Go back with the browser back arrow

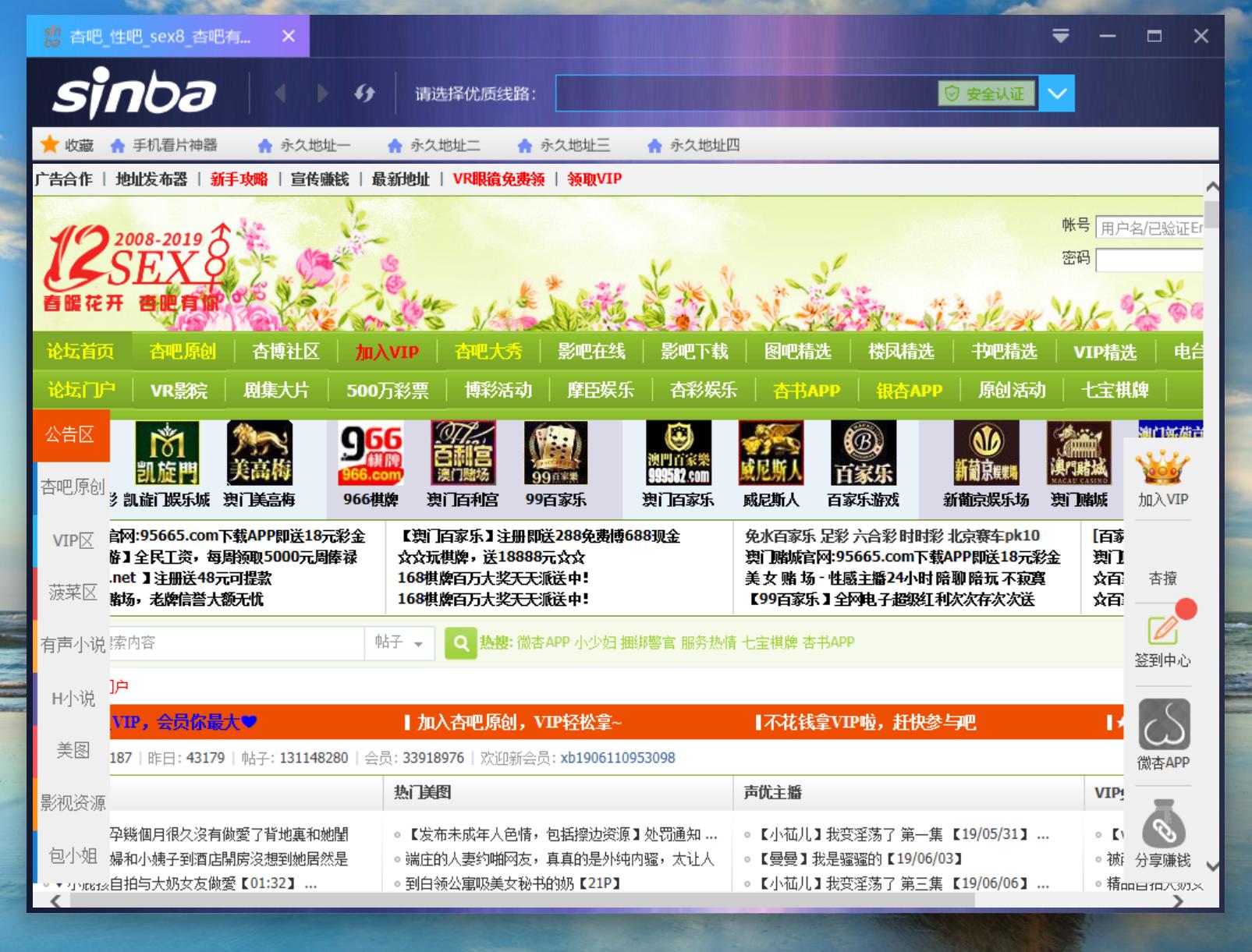pos(281,94)
